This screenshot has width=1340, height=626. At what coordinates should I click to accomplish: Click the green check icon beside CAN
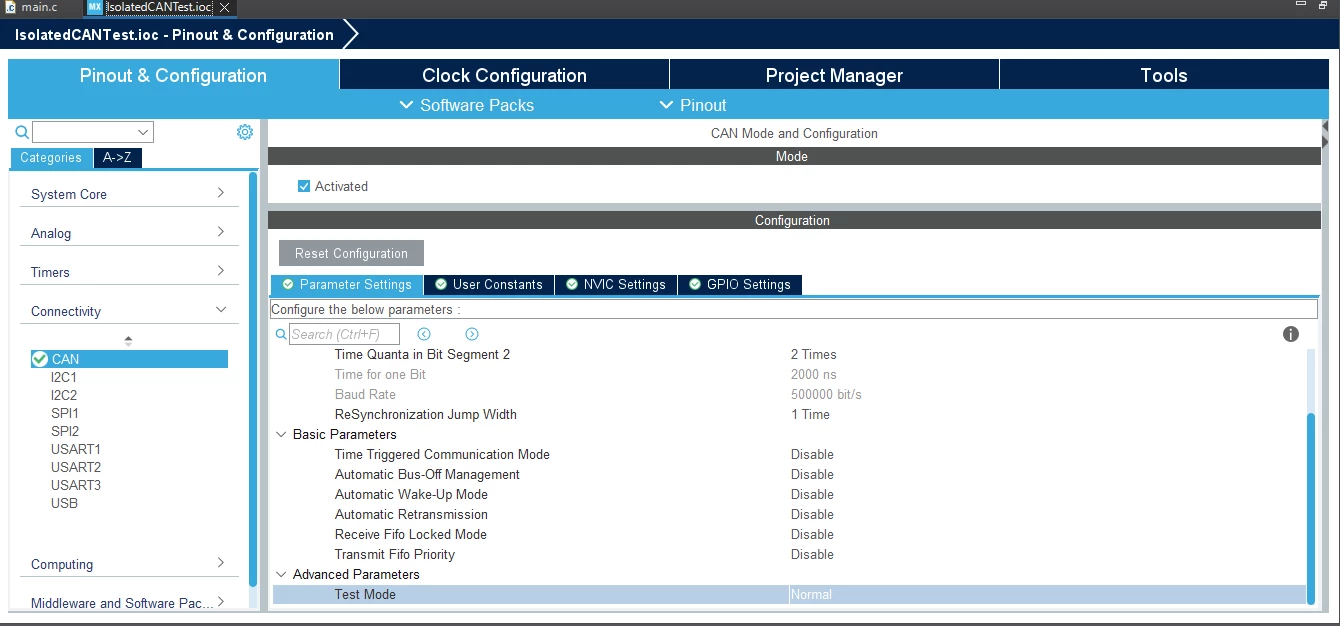coord(40,359)
